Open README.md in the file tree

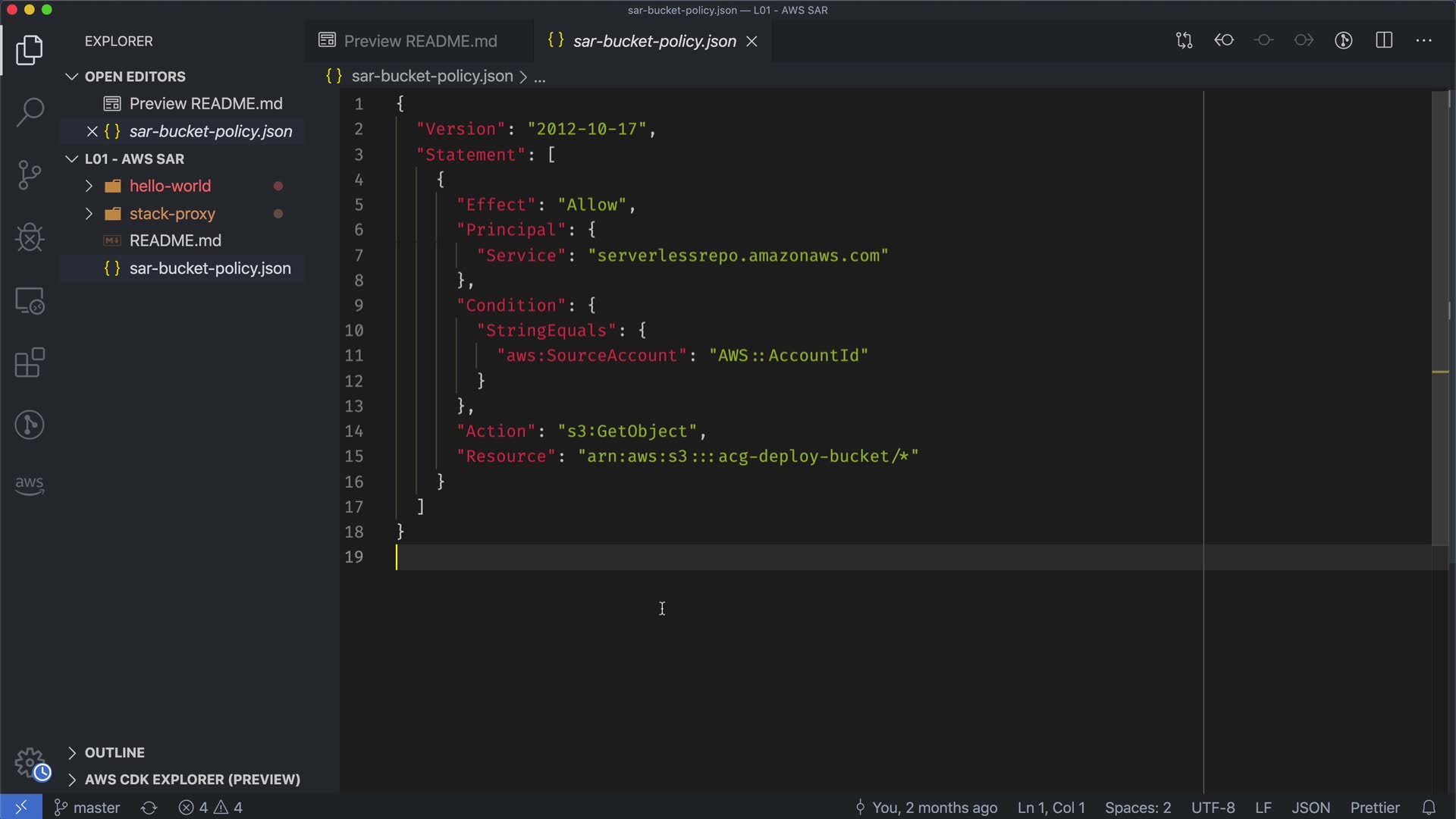point(175,241)
